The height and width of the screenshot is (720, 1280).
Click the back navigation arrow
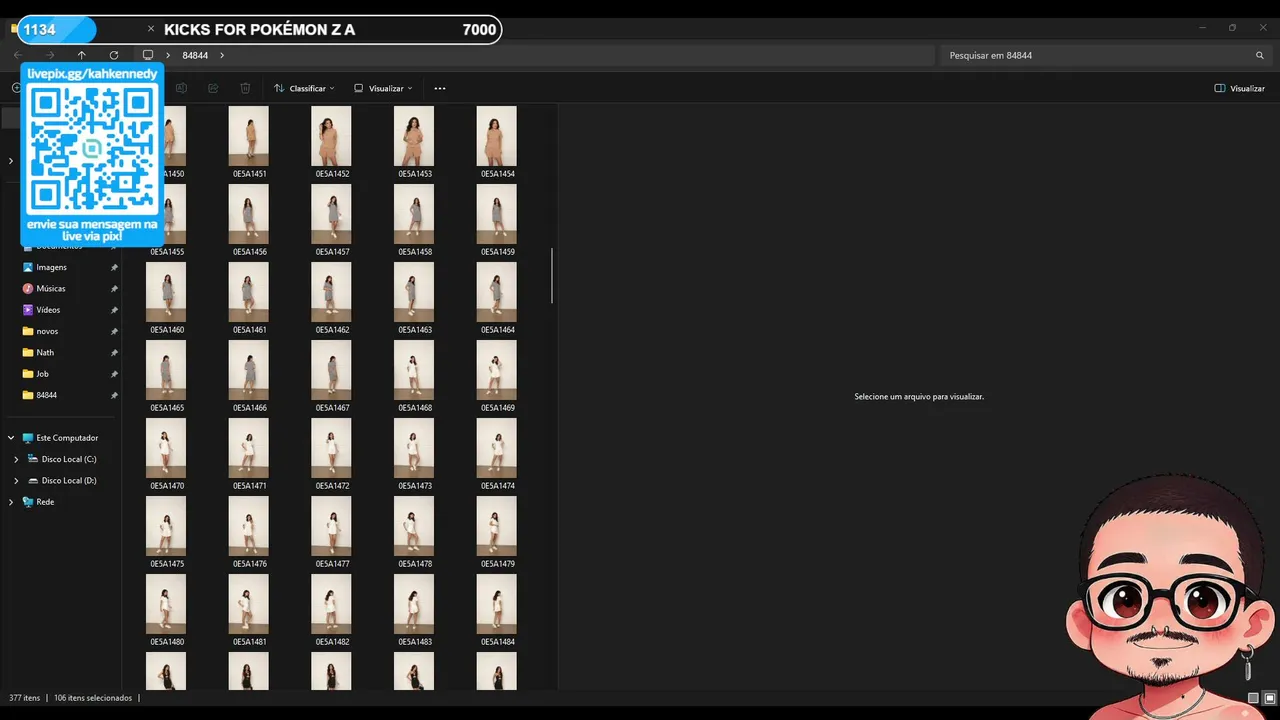pyautogui.click(x=17, y=55)
